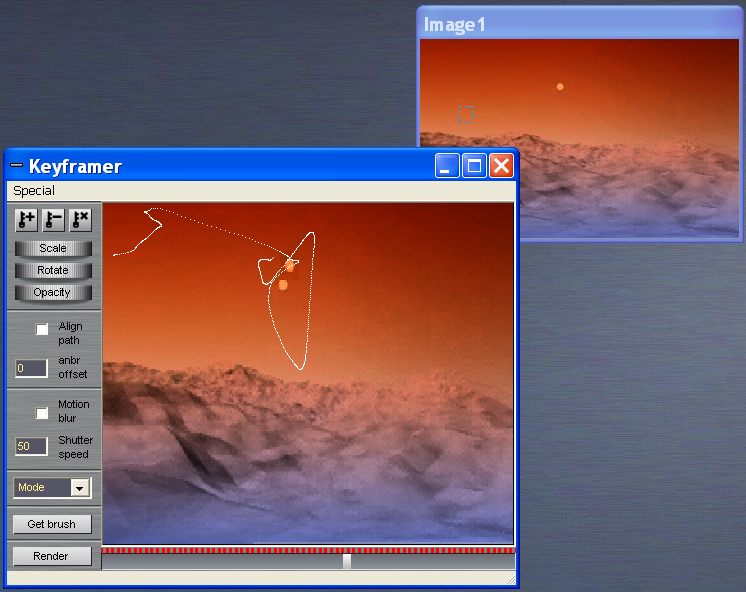Click the Get brush button
The width and height of the screenshot is (746, 592).
pos(52,524)
